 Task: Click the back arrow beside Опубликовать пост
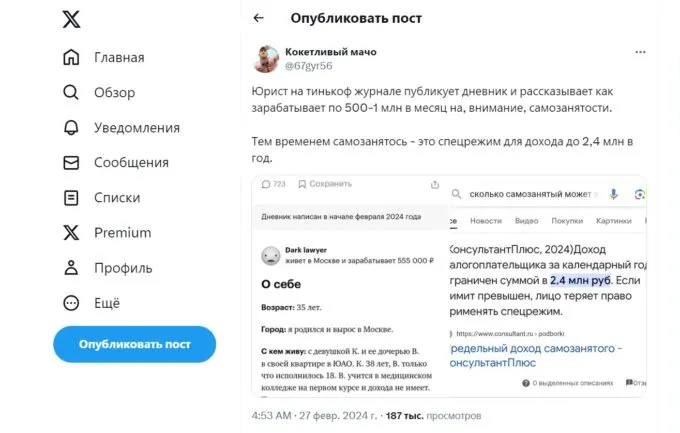pyautogui.click(x=258, y=18)
